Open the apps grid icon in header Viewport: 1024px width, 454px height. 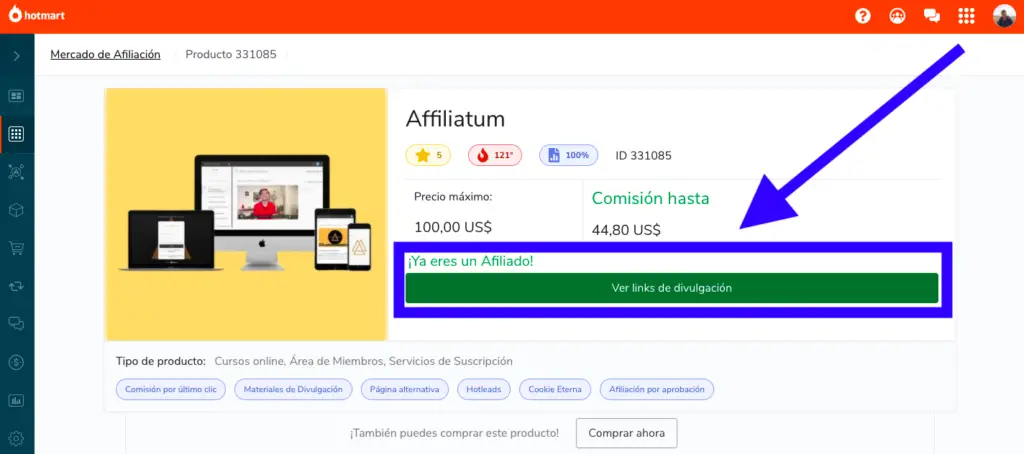point(967,16)
